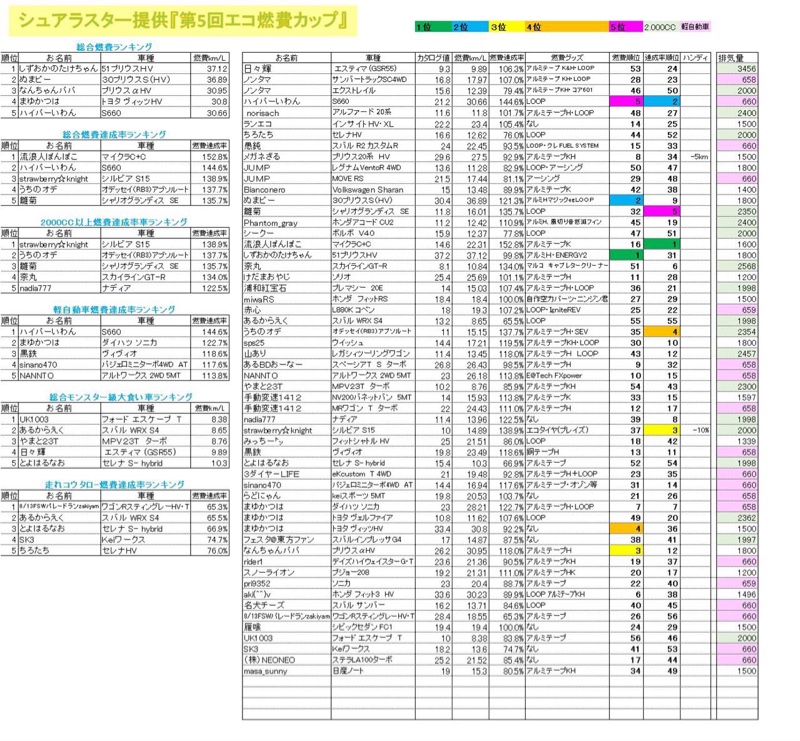Image resolution: width=800 pixels, height=741 pixels.
Task: Click the 燃費順位 column header
Action: 626,58
